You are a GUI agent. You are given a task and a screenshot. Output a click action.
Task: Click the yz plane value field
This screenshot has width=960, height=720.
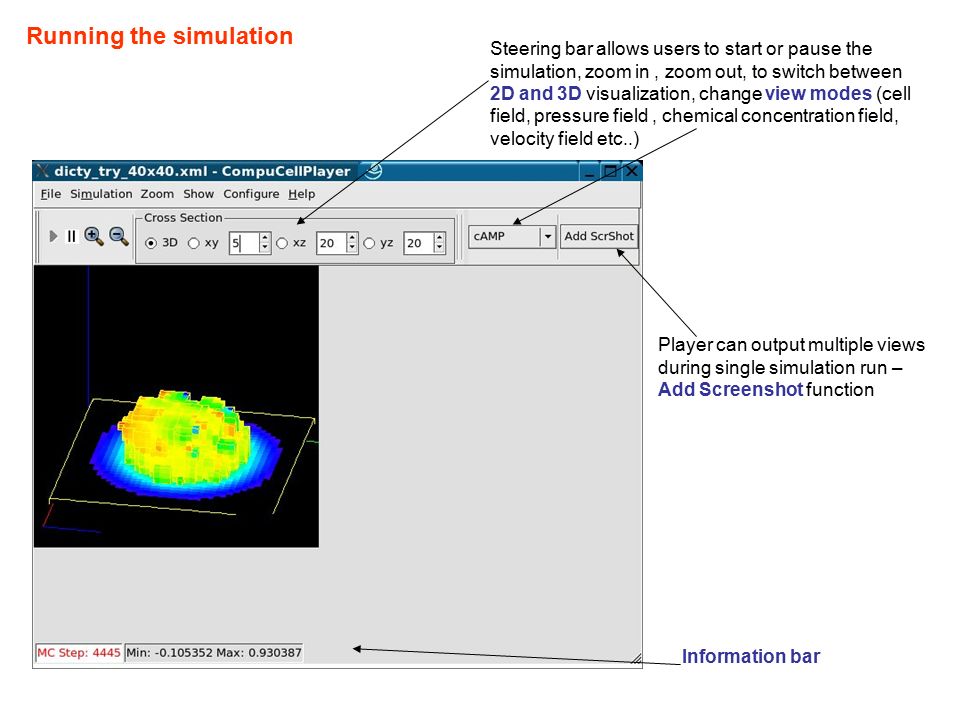(x=418, y=243)
